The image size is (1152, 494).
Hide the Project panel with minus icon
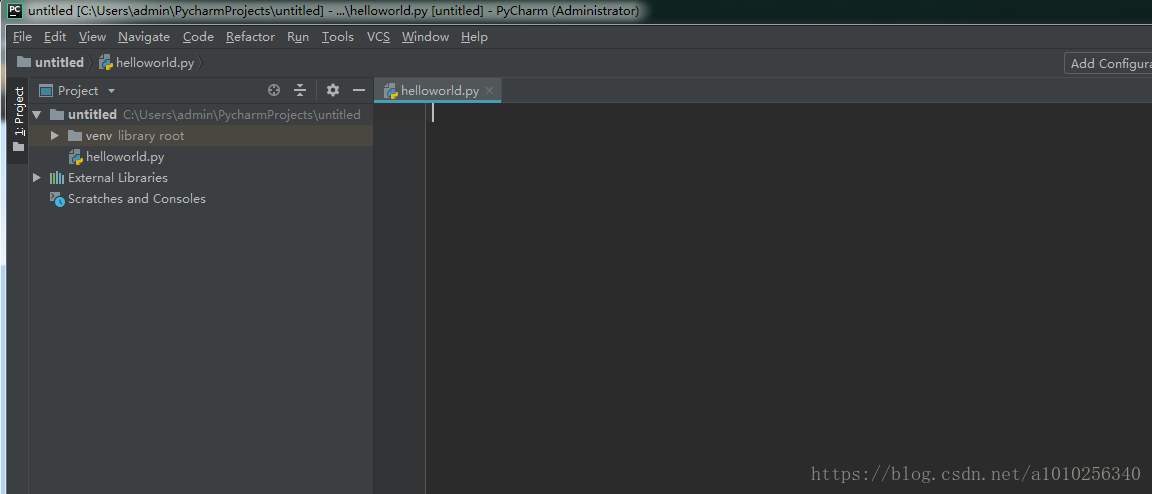point(359,90)
